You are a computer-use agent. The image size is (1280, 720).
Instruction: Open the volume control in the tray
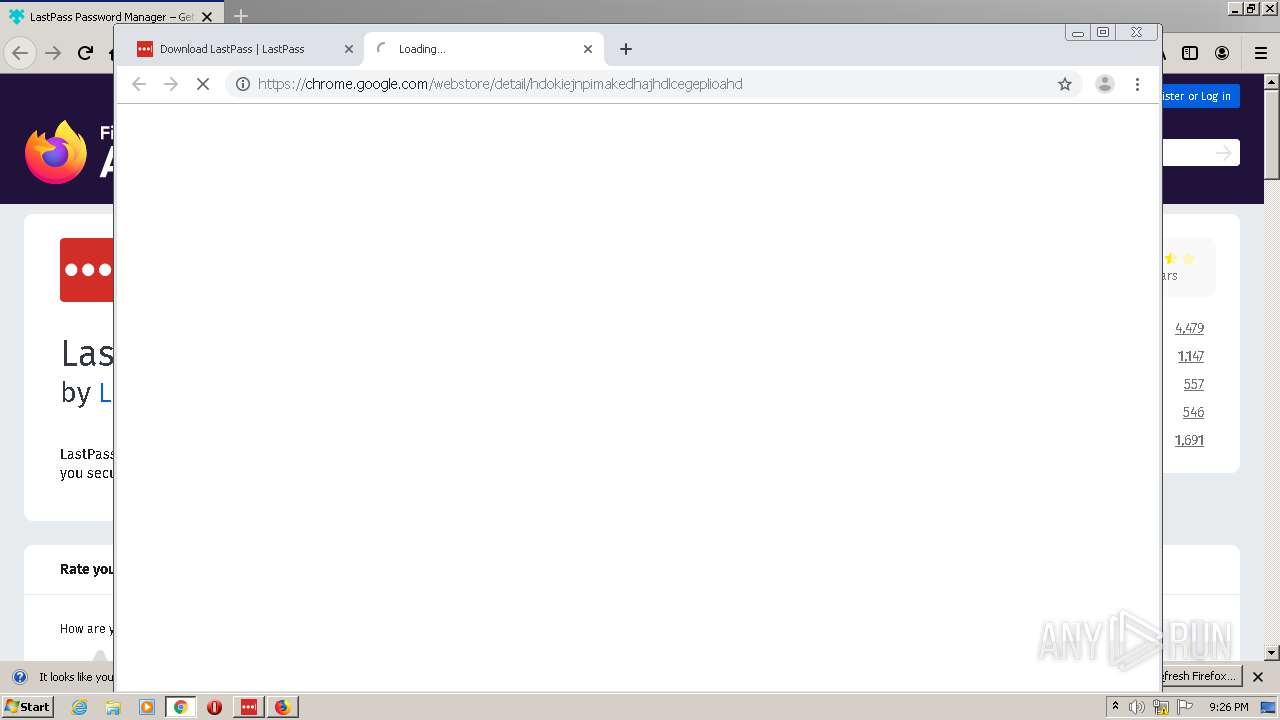coord(1137,707)
